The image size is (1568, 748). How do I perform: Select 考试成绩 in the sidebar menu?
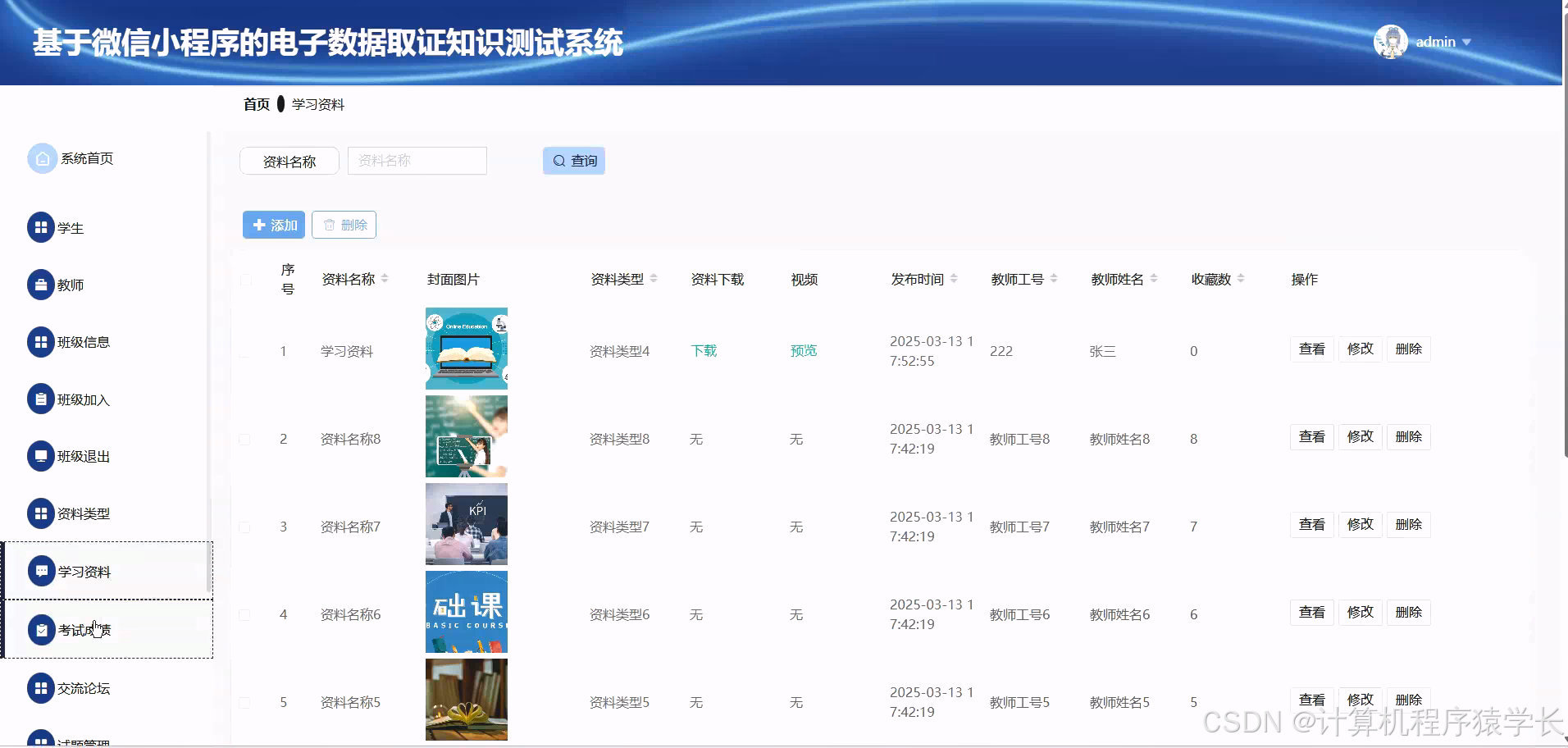coord(84,630)
